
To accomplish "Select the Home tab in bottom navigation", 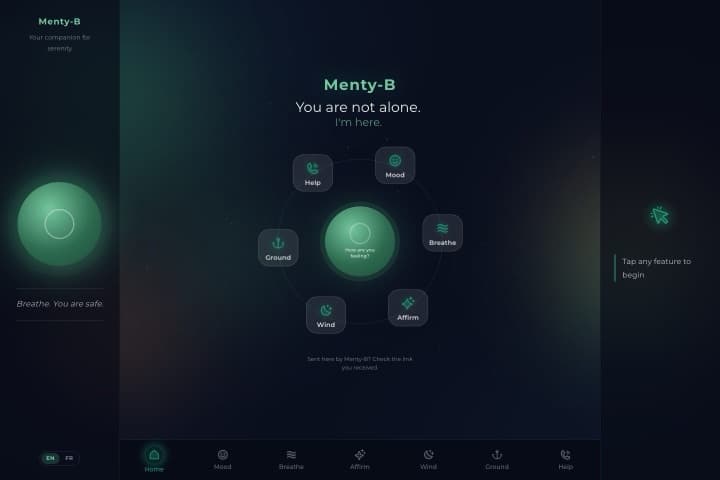I will point(154,459).
